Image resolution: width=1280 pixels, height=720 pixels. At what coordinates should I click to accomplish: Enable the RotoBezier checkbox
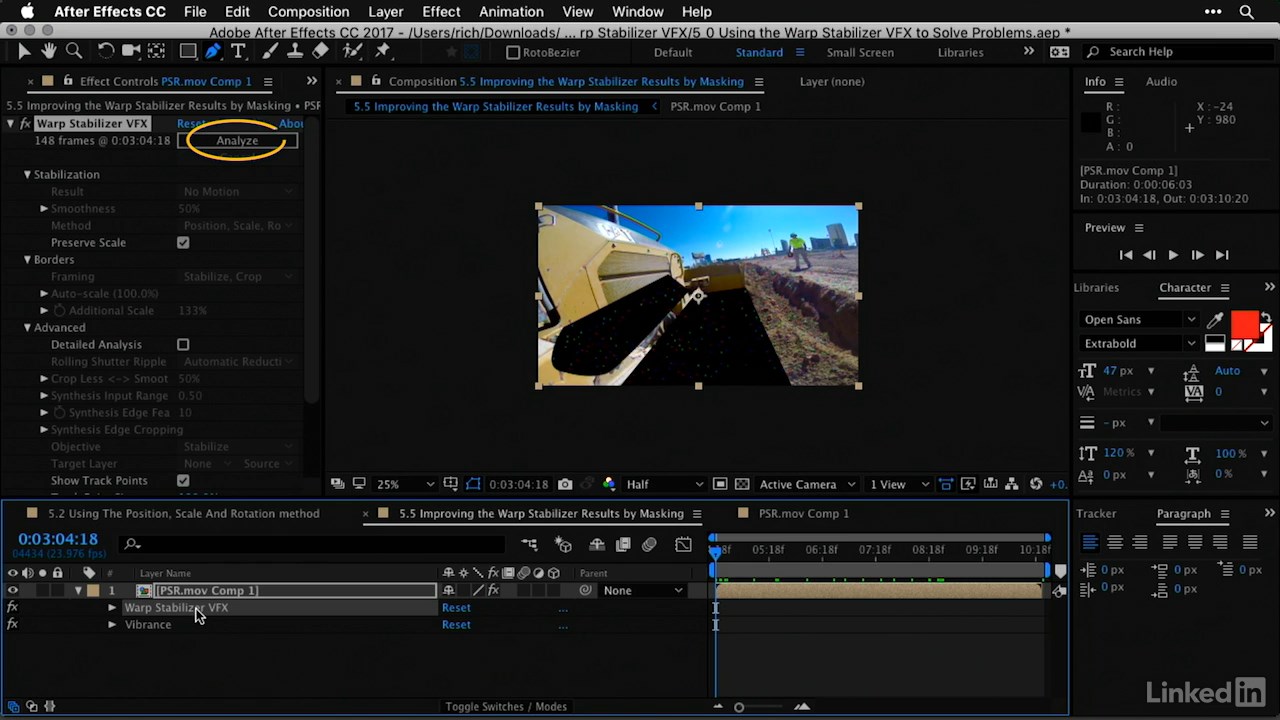[513, 52]
